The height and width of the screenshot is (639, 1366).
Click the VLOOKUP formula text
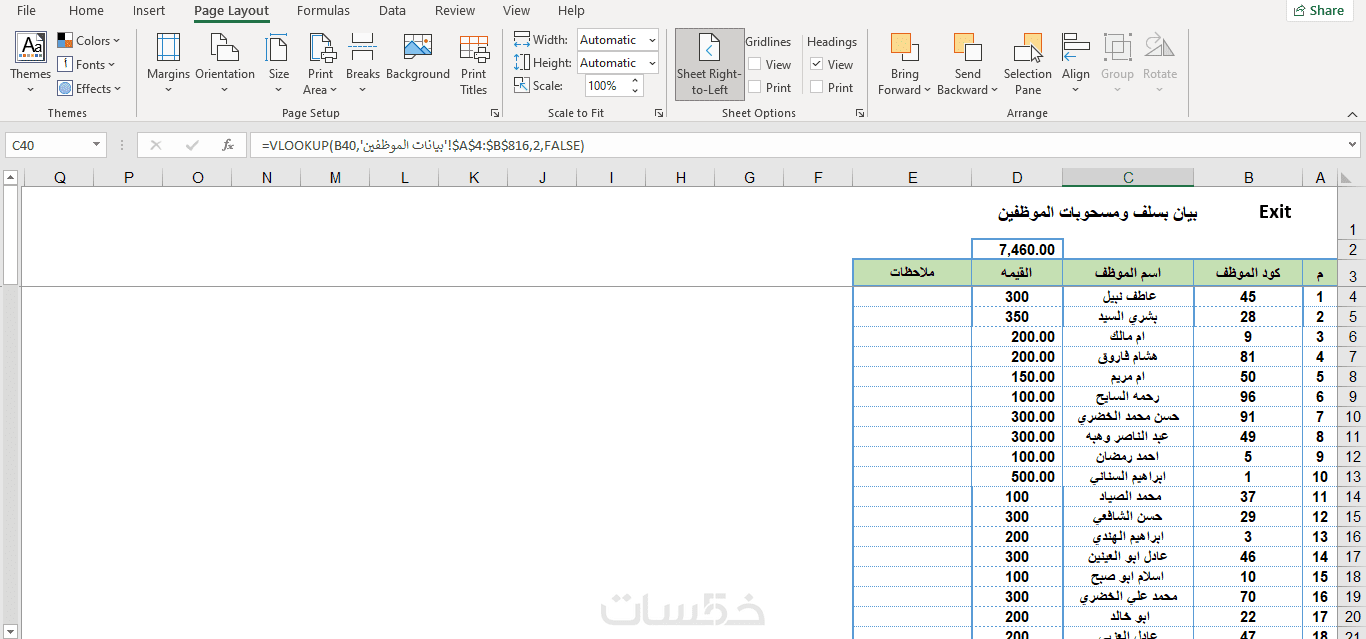(423, 145)
